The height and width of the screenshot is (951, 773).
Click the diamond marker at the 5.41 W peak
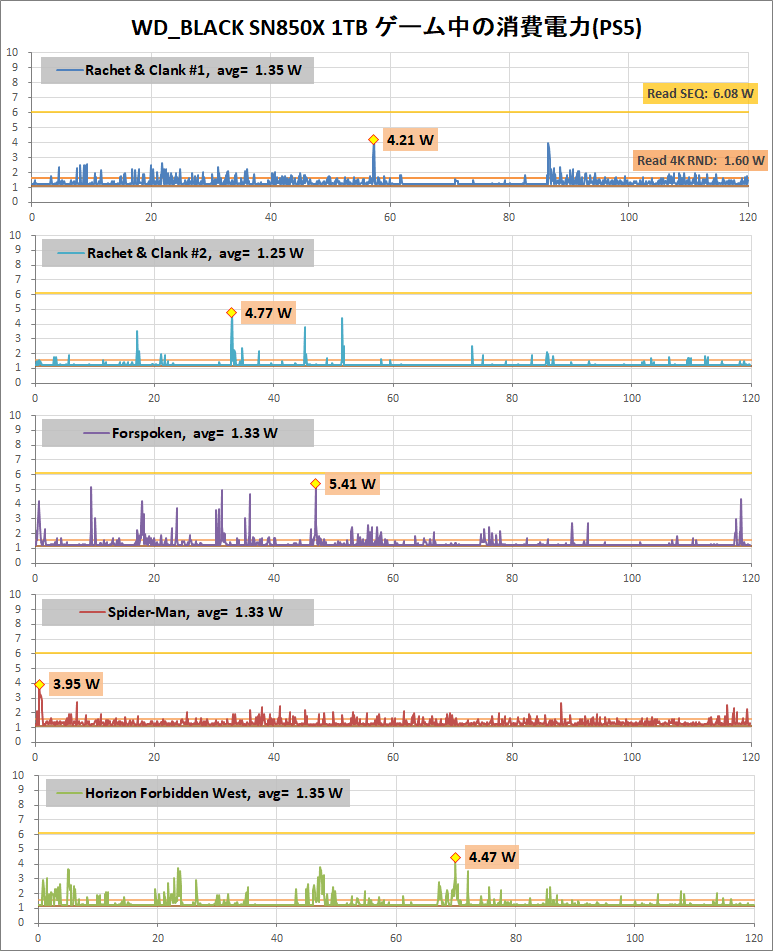[315, 483]
